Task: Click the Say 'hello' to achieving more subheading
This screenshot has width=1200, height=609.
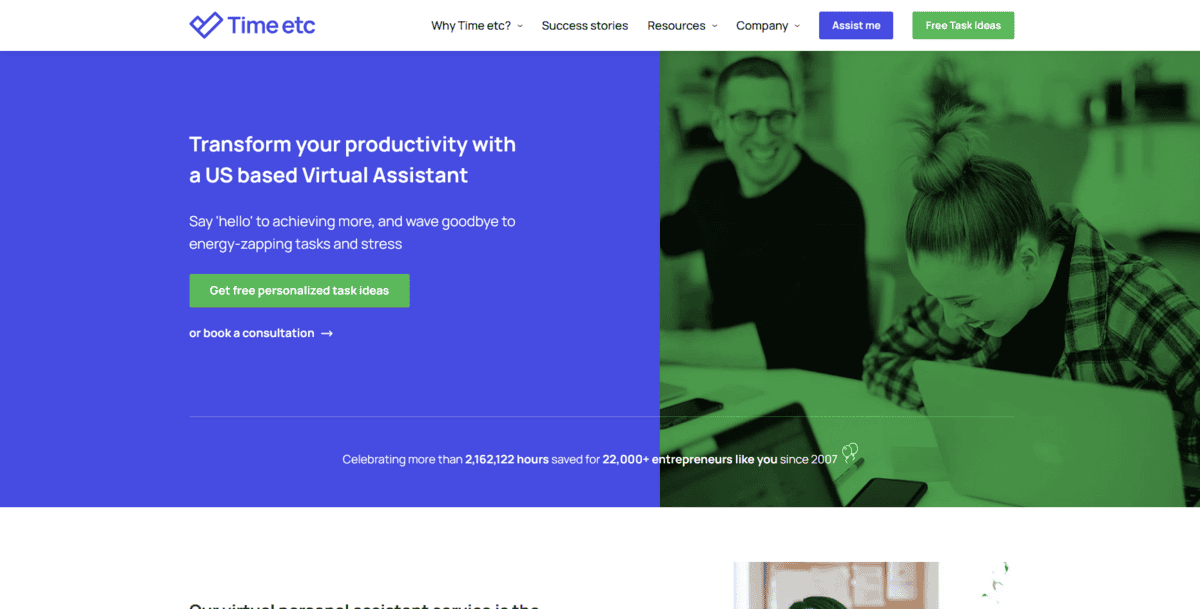Action: pos(352,233)
